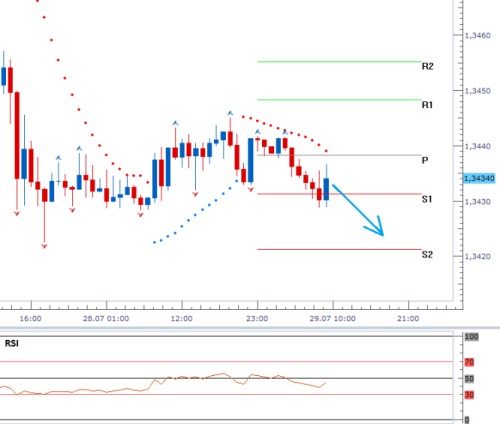Click the RSI 30 level label
The height and width of the screenshot is (424, 500).
[469, 395]
